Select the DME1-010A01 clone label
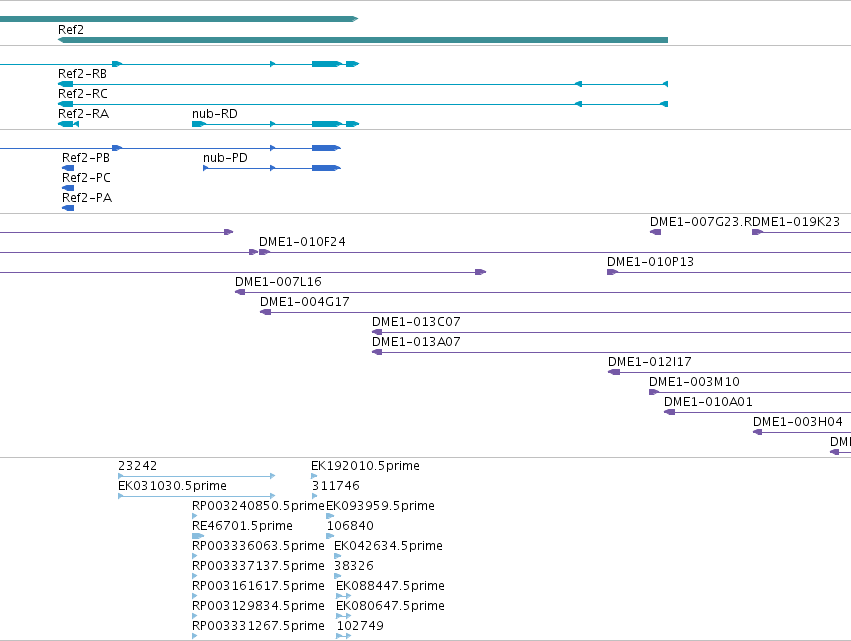851x641 pixels. pyautogui.click(x=709, y=403)
